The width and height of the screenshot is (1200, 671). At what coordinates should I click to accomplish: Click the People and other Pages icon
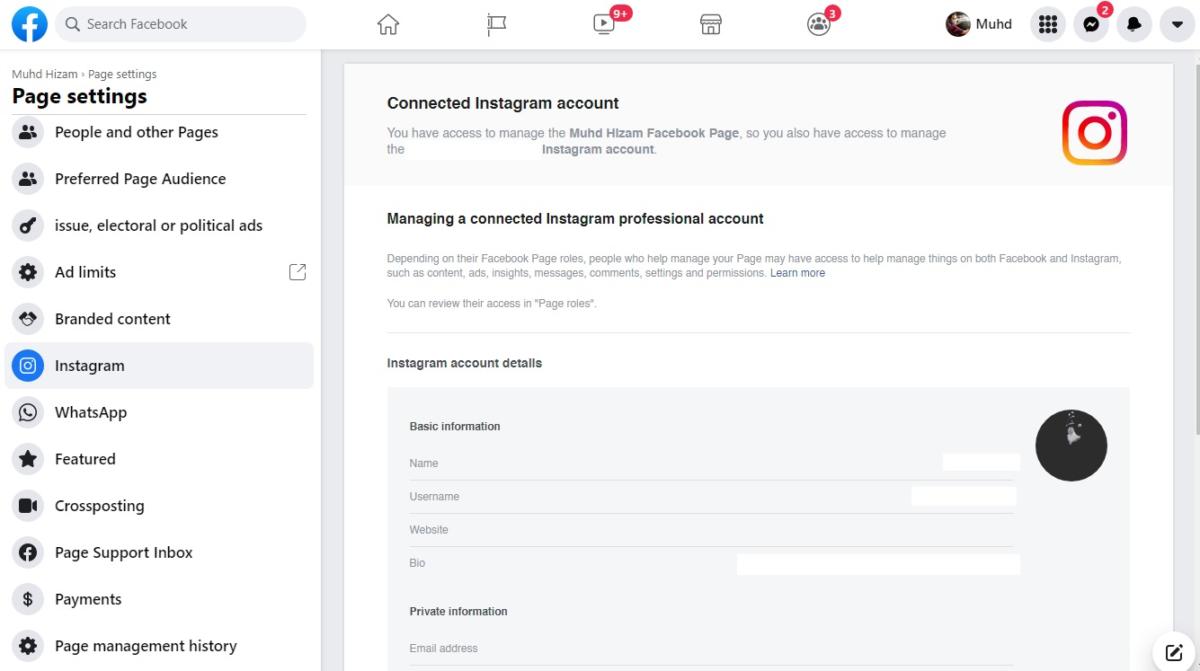[x=28, y=132]
